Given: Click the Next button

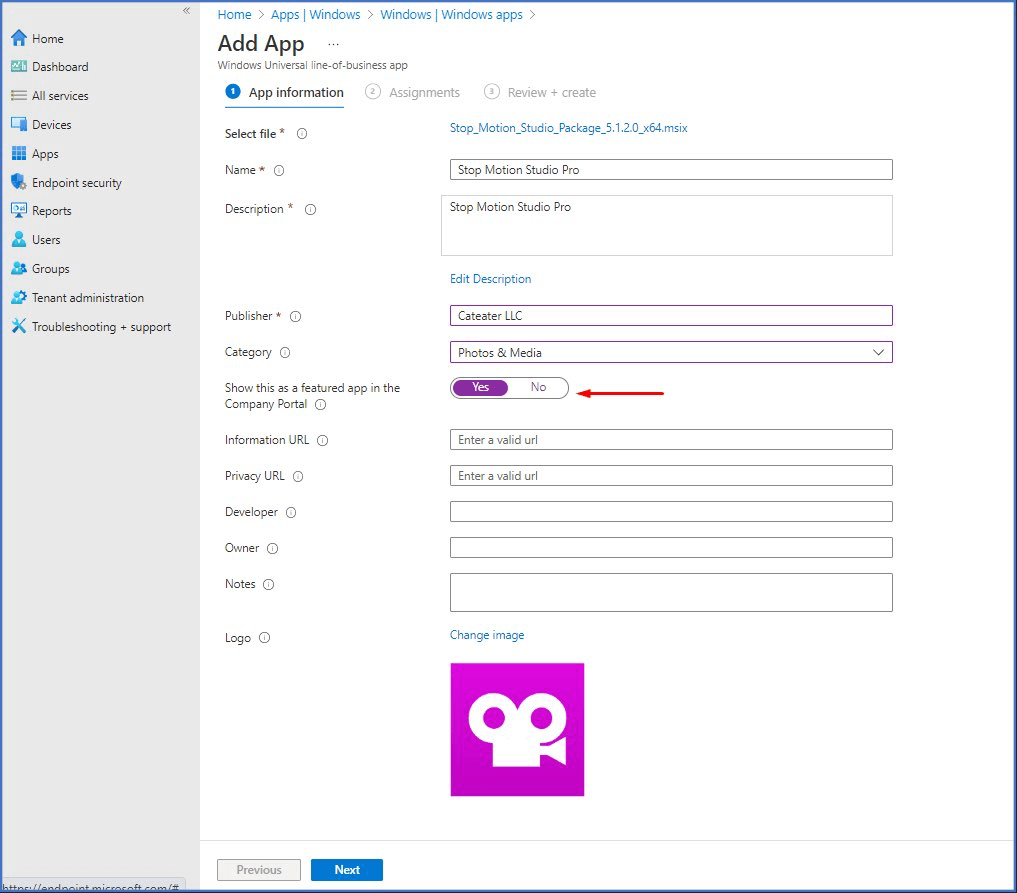Looking at the screenshot, I should coord(346,870).
